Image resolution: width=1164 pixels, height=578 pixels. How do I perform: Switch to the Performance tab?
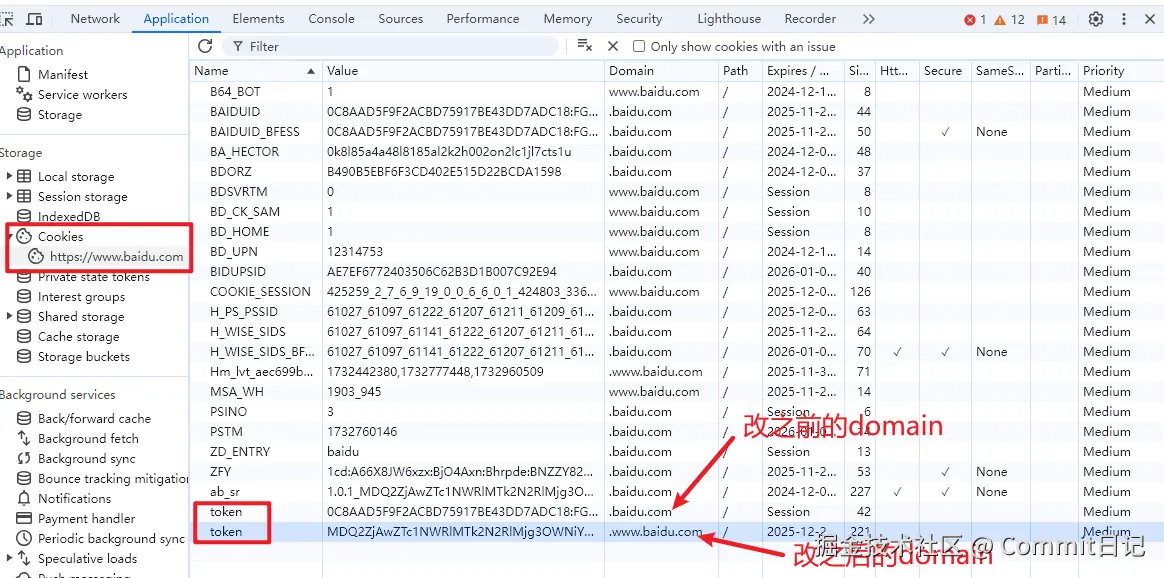[x=483, y=19]
